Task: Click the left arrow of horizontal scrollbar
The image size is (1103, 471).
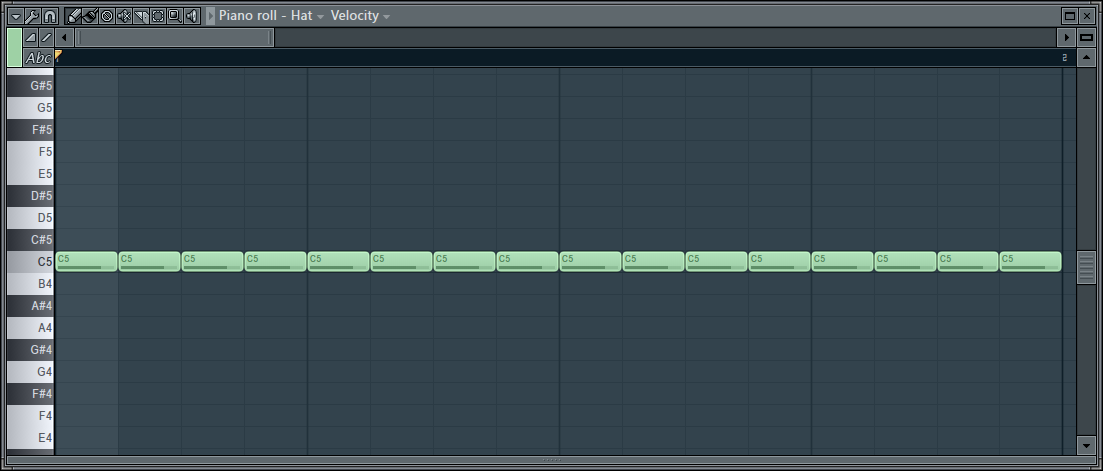Action: (x=65, y=37)
